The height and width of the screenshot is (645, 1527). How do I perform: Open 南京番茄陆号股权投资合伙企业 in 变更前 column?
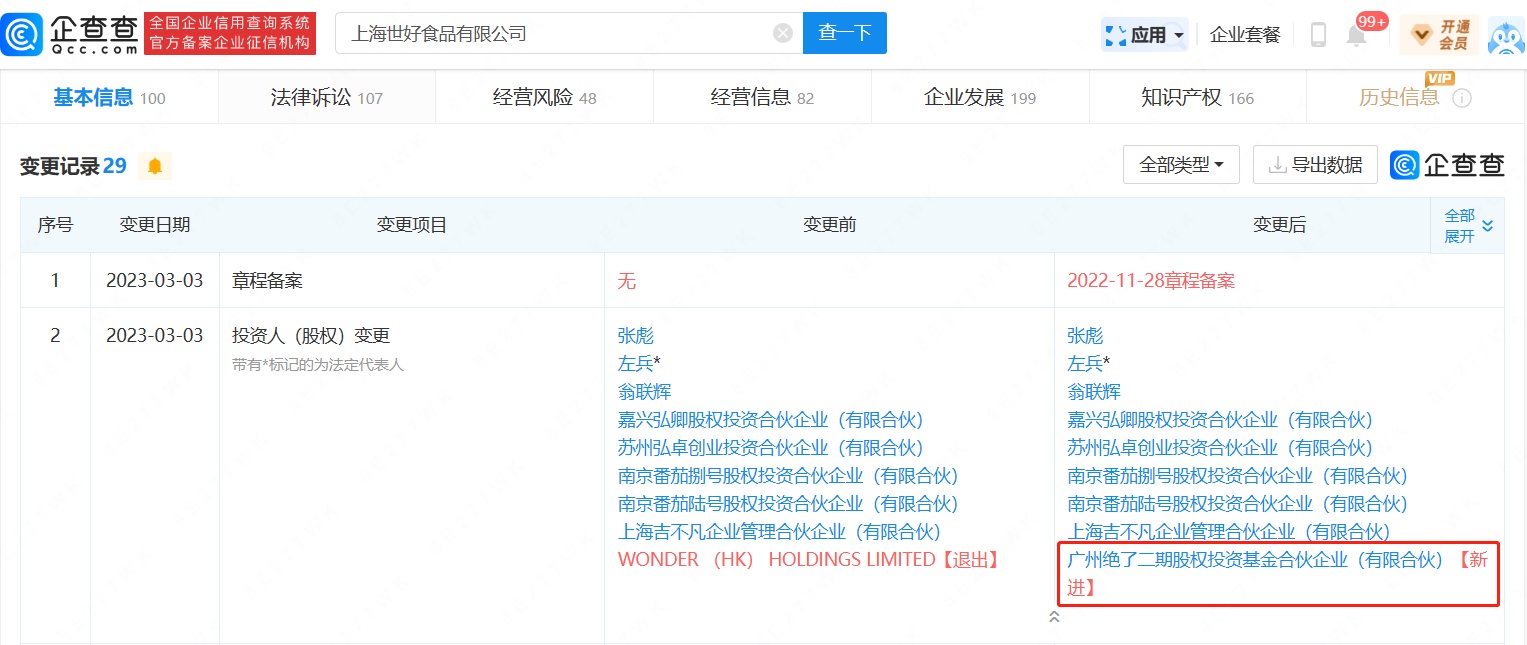[788, 504]
